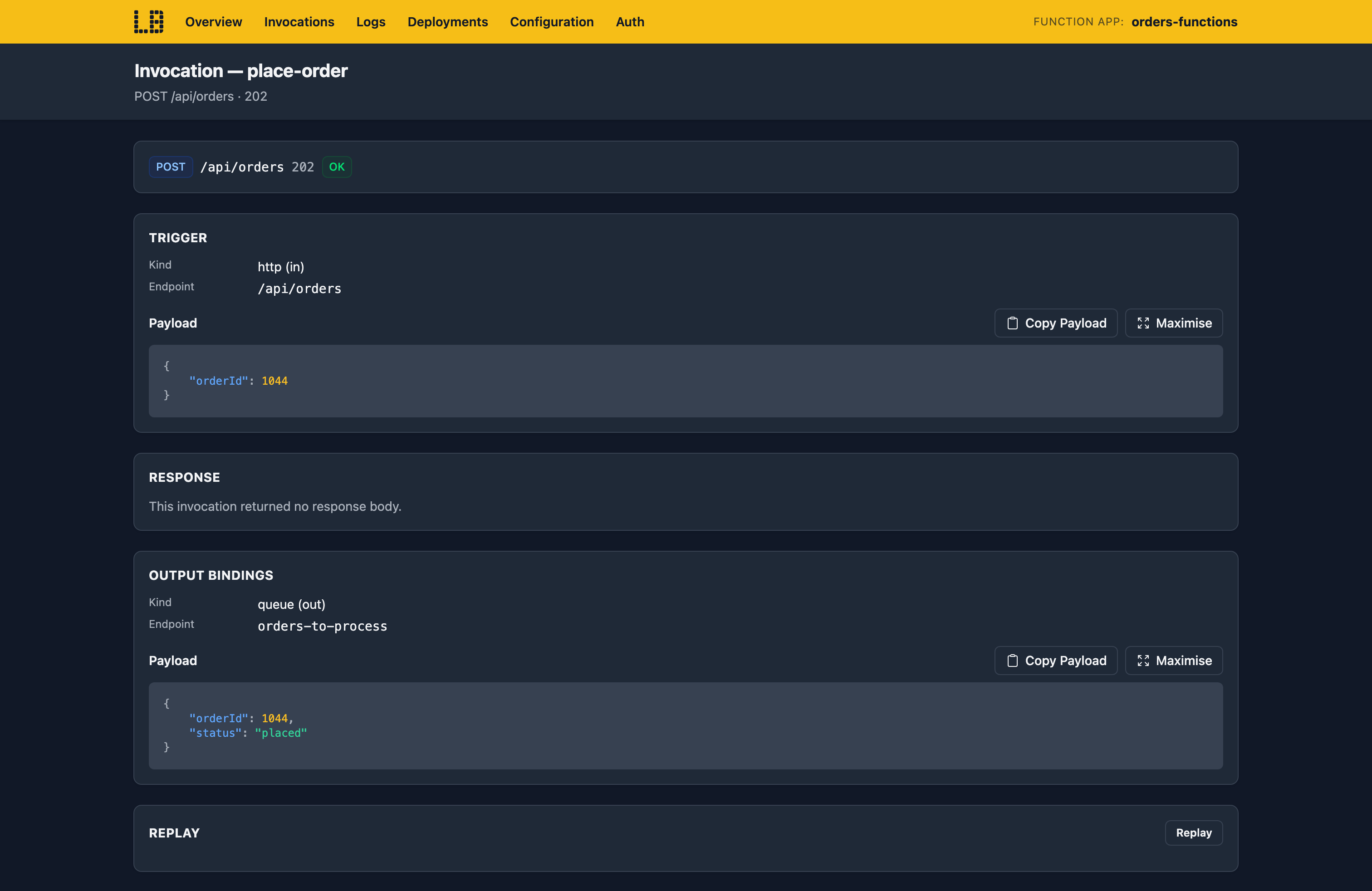The width and height of the screenshot is (1372, 891).
Task: Select the "queue (out)" kind value
Action: coord(291,604)
